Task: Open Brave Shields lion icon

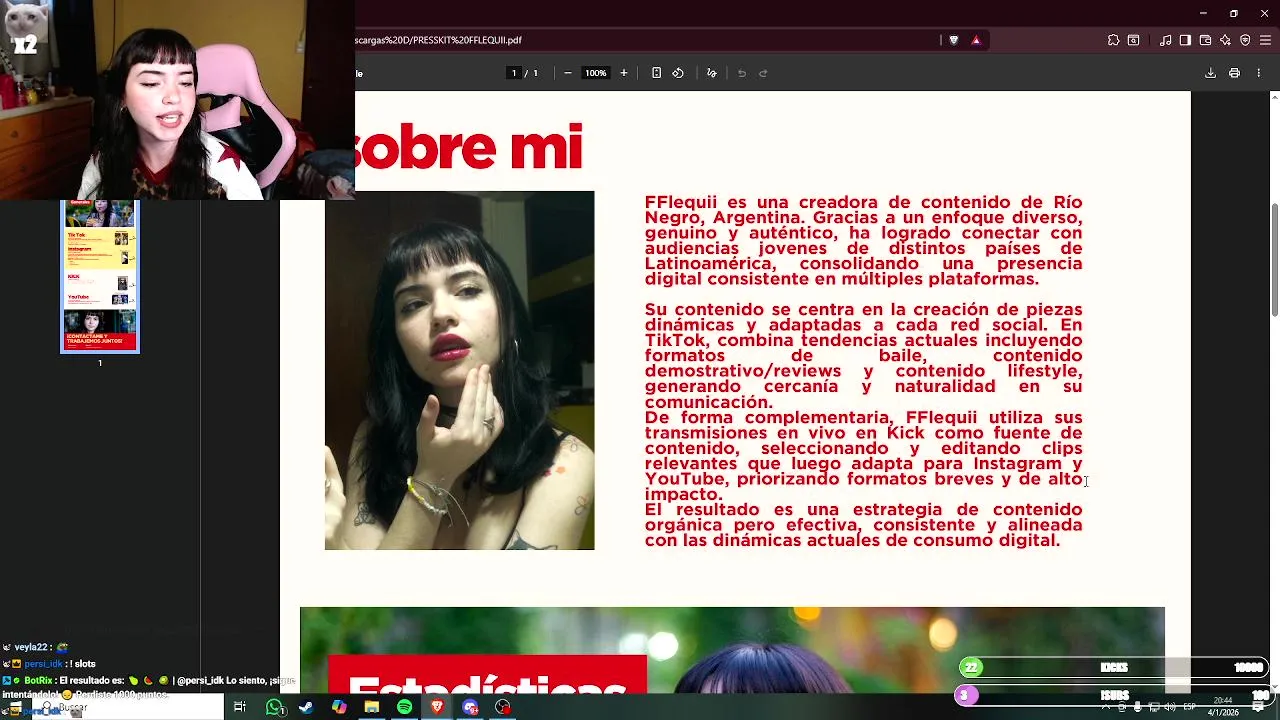Action: point(954,40)
